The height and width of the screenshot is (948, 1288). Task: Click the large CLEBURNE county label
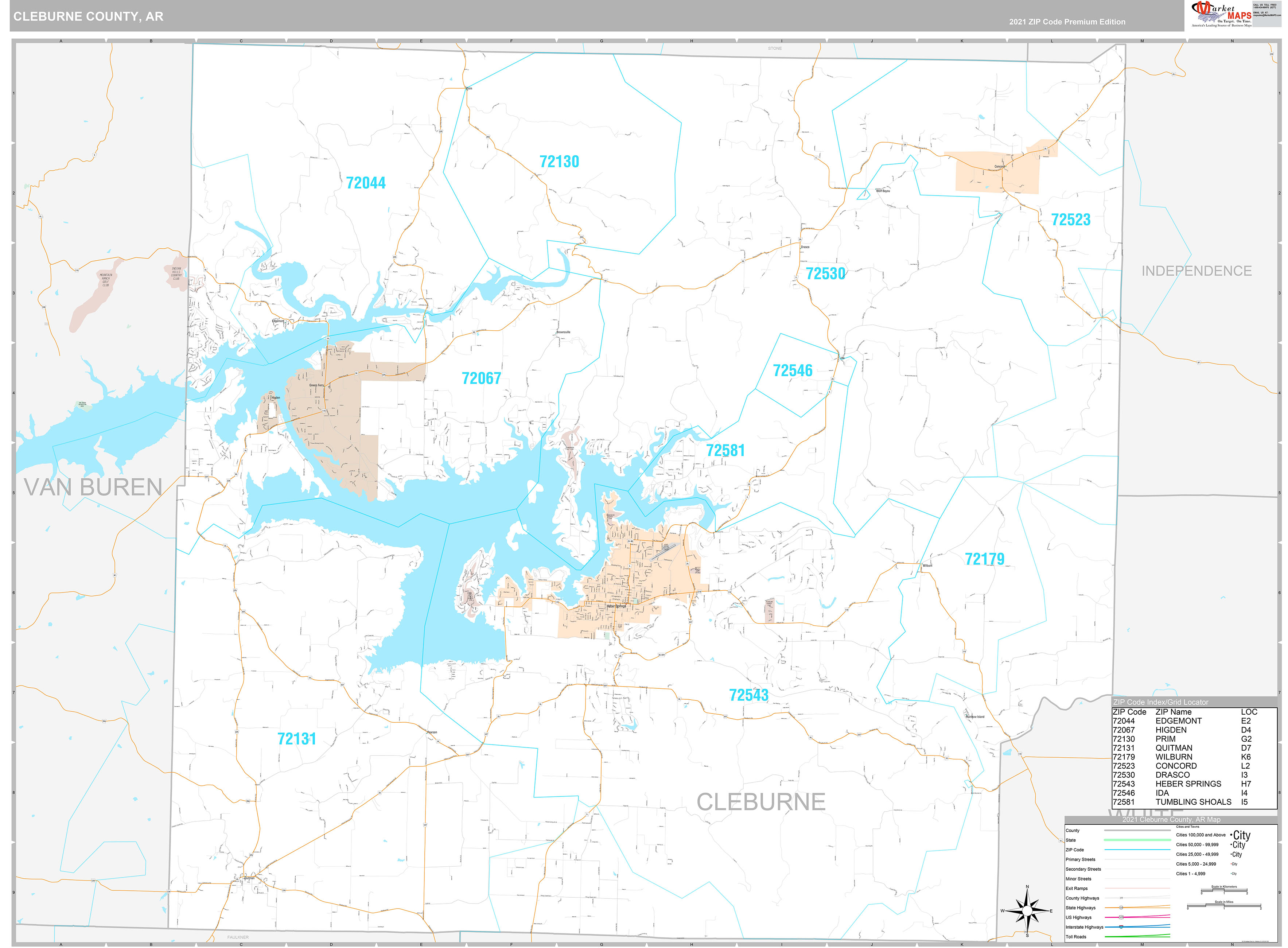coord(761,802)
